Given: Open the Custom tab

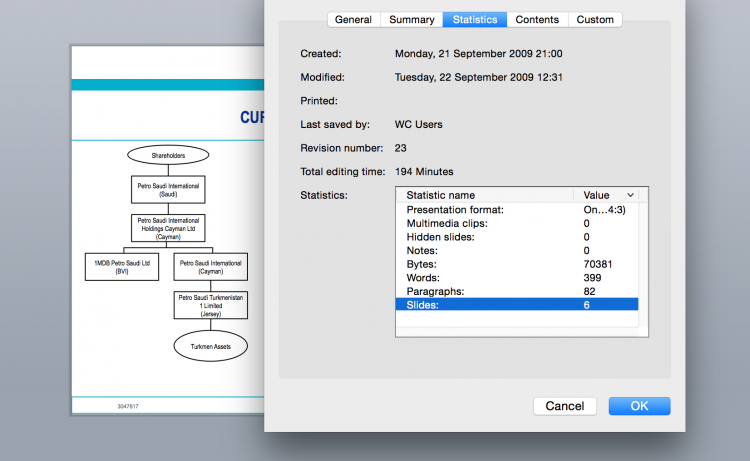Looking at the screenshot, I should (595, 20).
